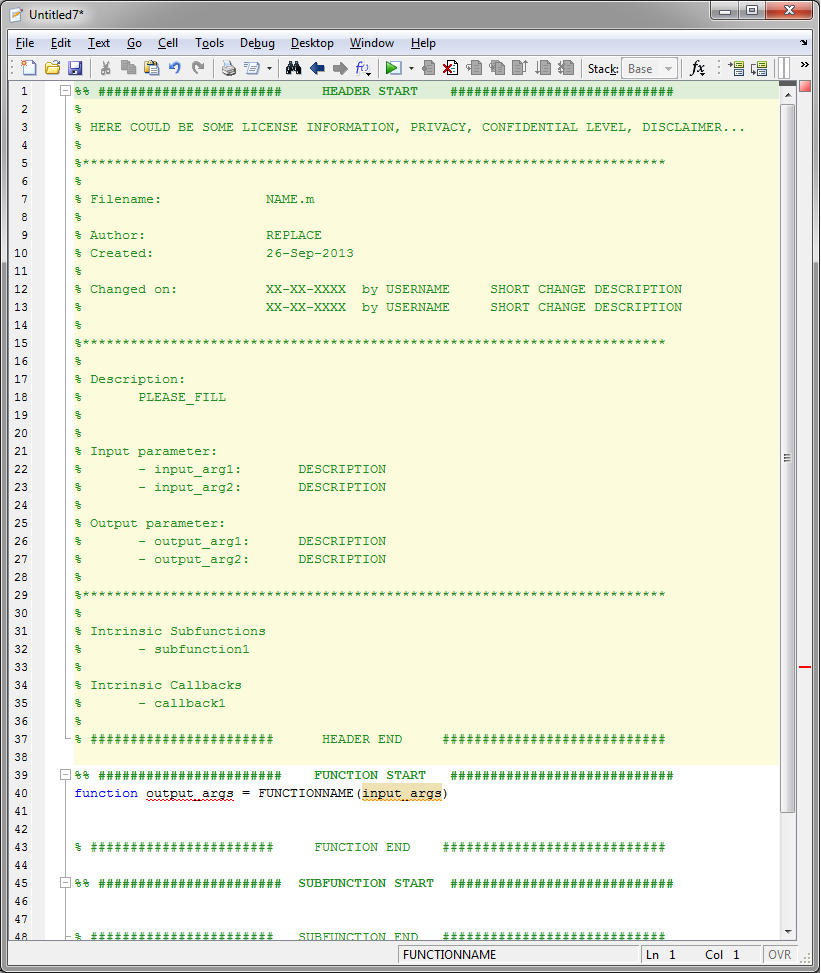Click the vertical scrollbar thumb
Screen dimensions: 821x973
(x=787, y=458)
